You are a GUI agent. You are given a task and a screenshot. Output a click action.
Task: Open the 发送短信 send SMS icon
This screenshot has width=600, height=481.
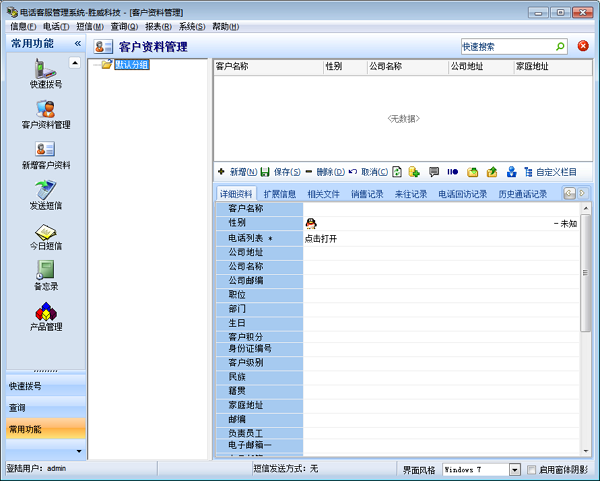pyautogui.click(x=46, y=195)
